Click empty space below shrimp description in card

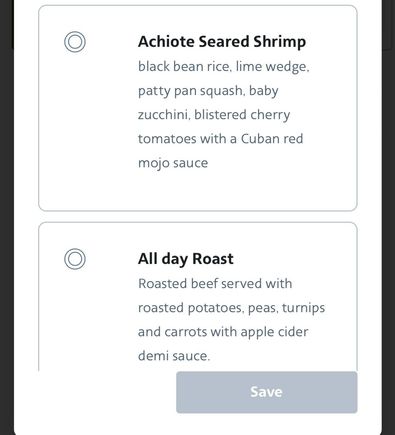pos(233,192)
